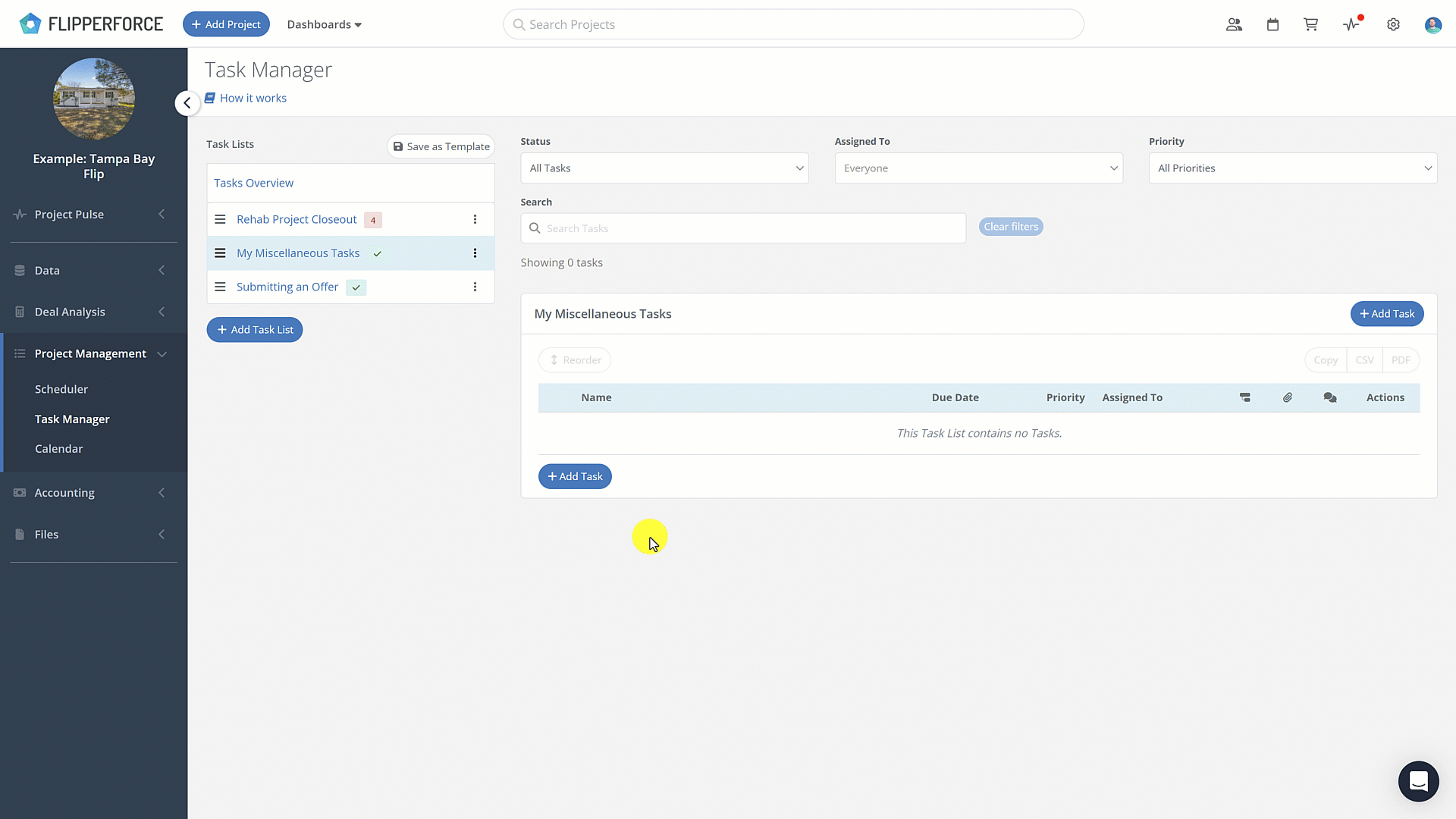Open the Scheduler page
This screenshot has width=1456, height=819.
[61, 389]
